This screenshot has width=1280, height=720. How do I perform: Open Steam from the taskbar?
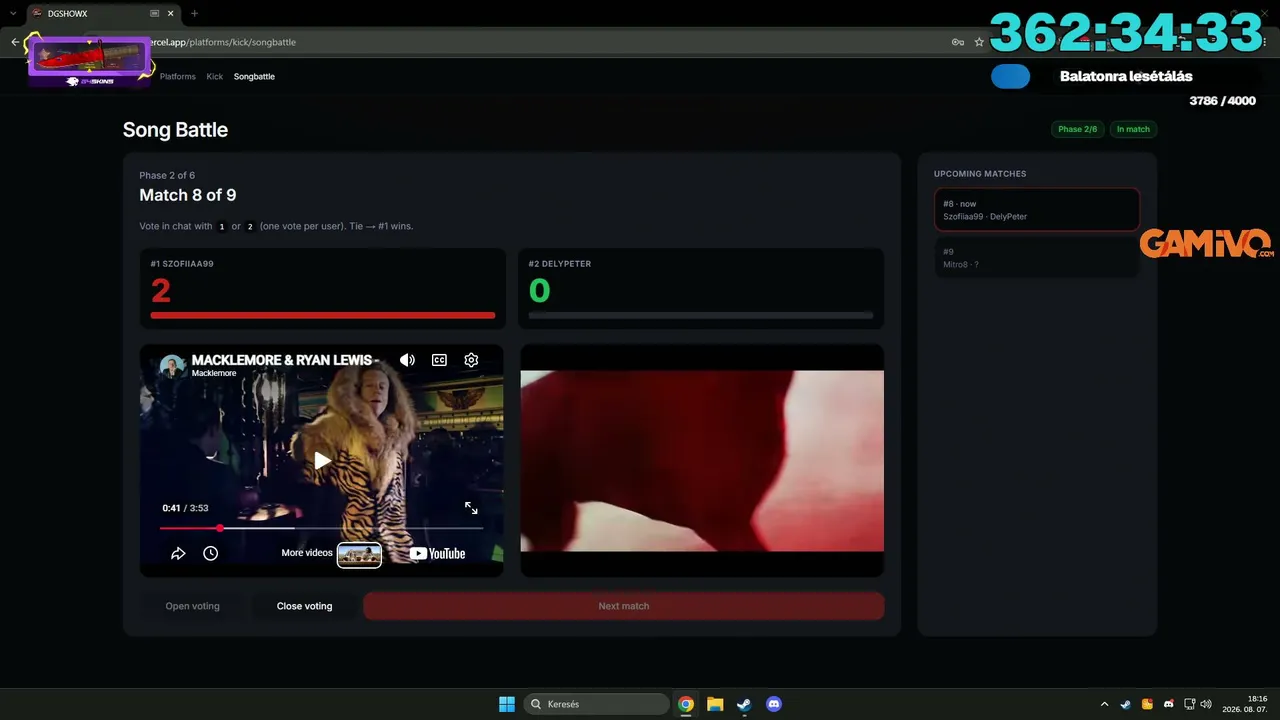click(x=744, y=704)
